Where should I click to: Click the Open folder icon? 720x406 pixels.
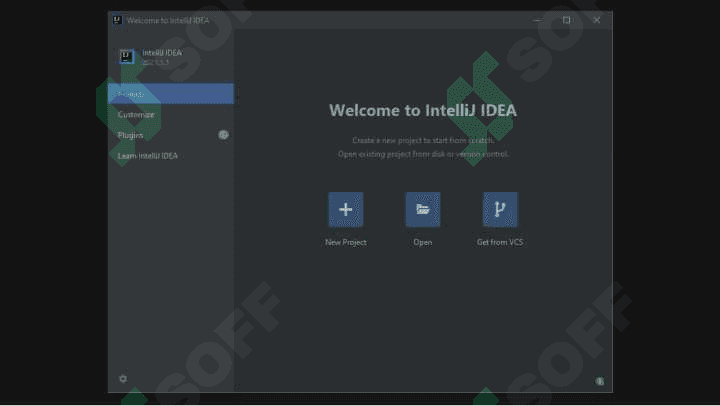(422, 209)
